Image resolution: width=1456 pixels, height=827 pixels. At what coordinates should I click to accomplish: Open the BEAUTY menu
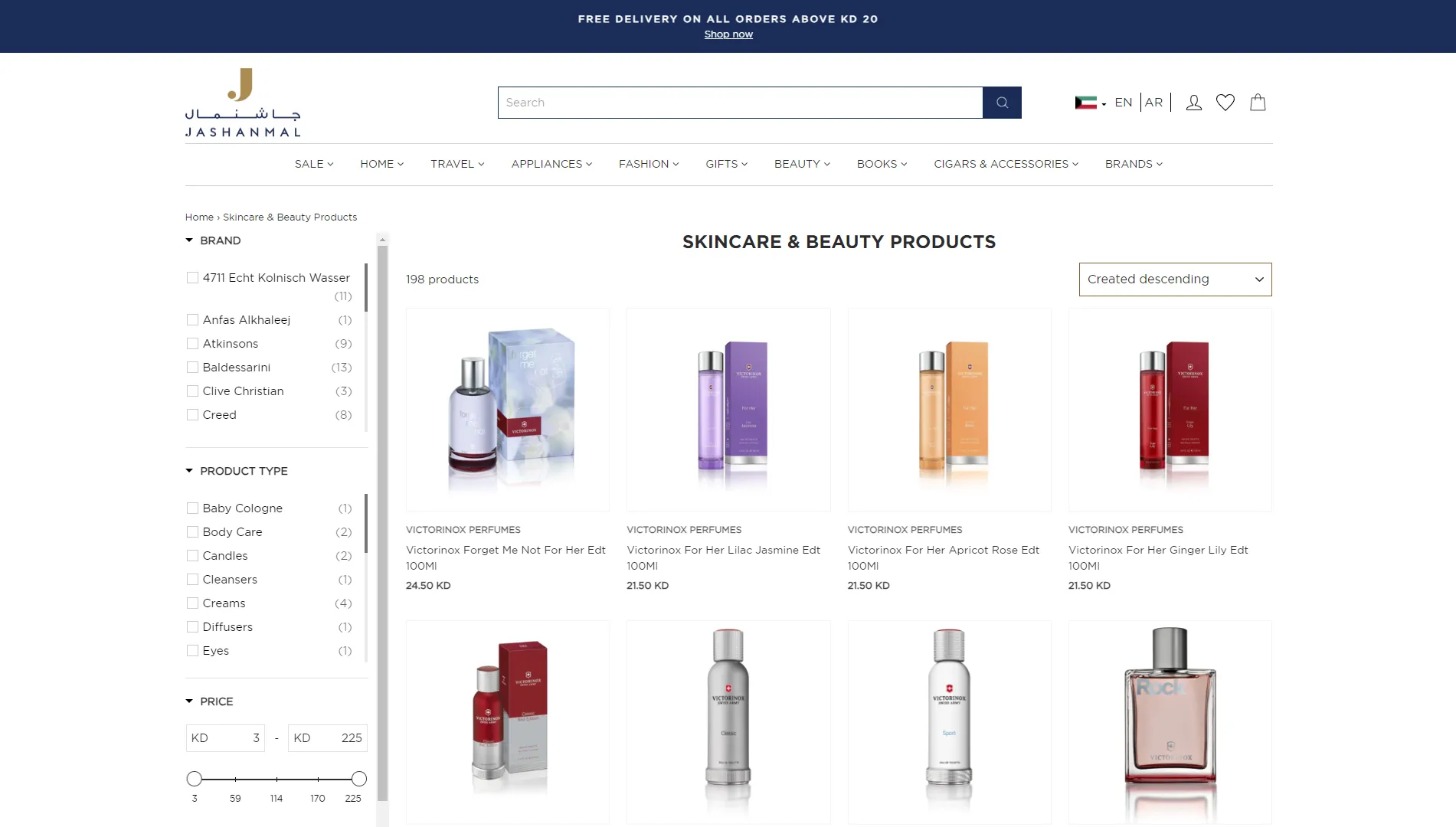coord(802,164)
